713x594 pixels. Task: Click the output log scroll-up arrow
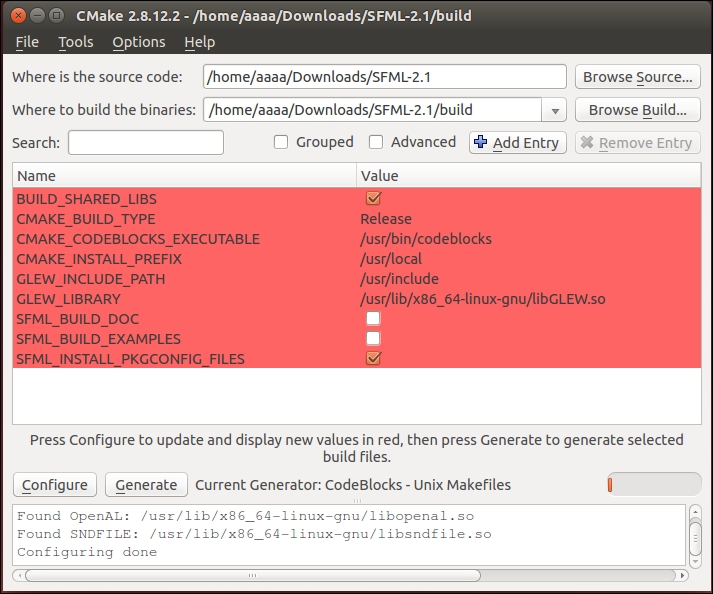tap(695, 512)
